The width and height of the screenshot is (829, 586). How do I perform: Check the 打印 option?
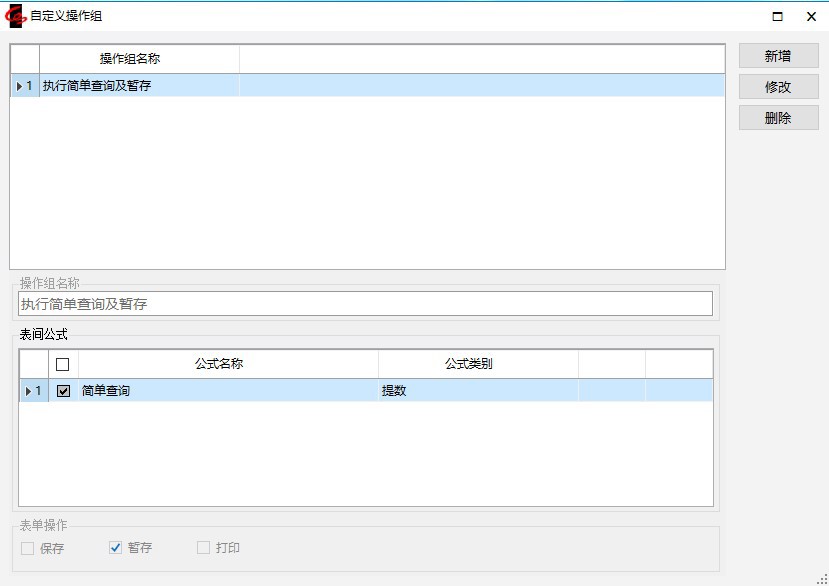(x=204, y=548)
